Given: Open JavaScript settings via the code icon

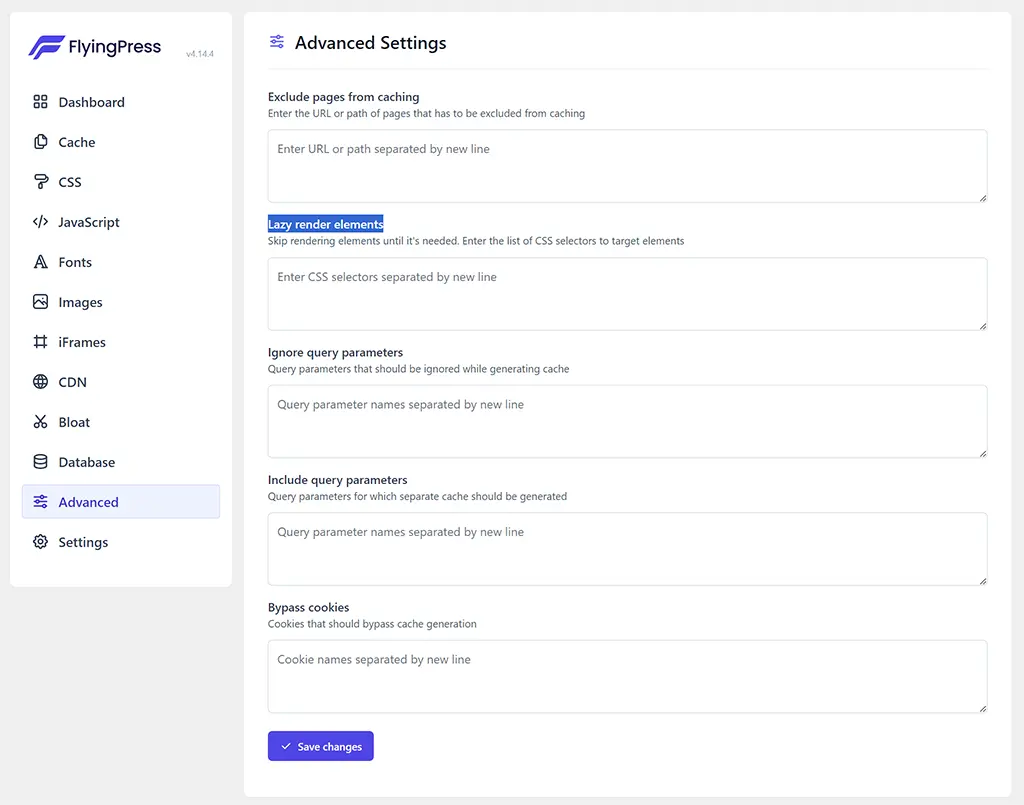Looking at the screenshot, I should [40, 222].
